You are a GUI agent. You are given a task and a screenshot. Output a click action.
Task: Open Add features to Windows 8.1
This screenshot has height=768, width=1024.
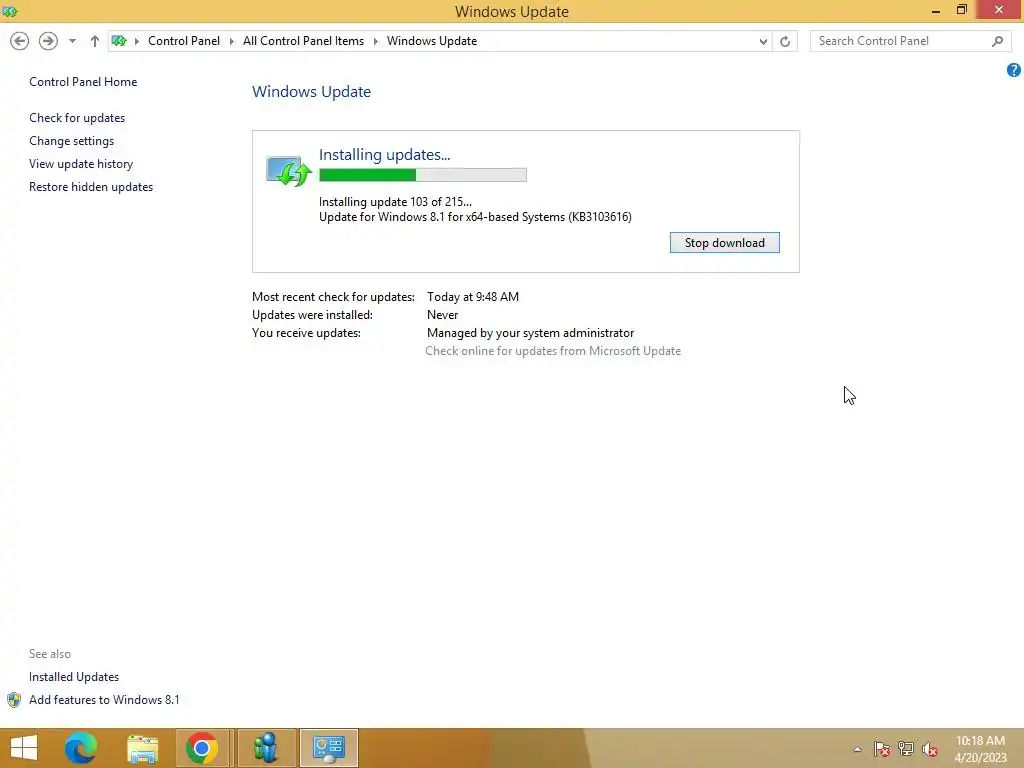click(104, 699)
